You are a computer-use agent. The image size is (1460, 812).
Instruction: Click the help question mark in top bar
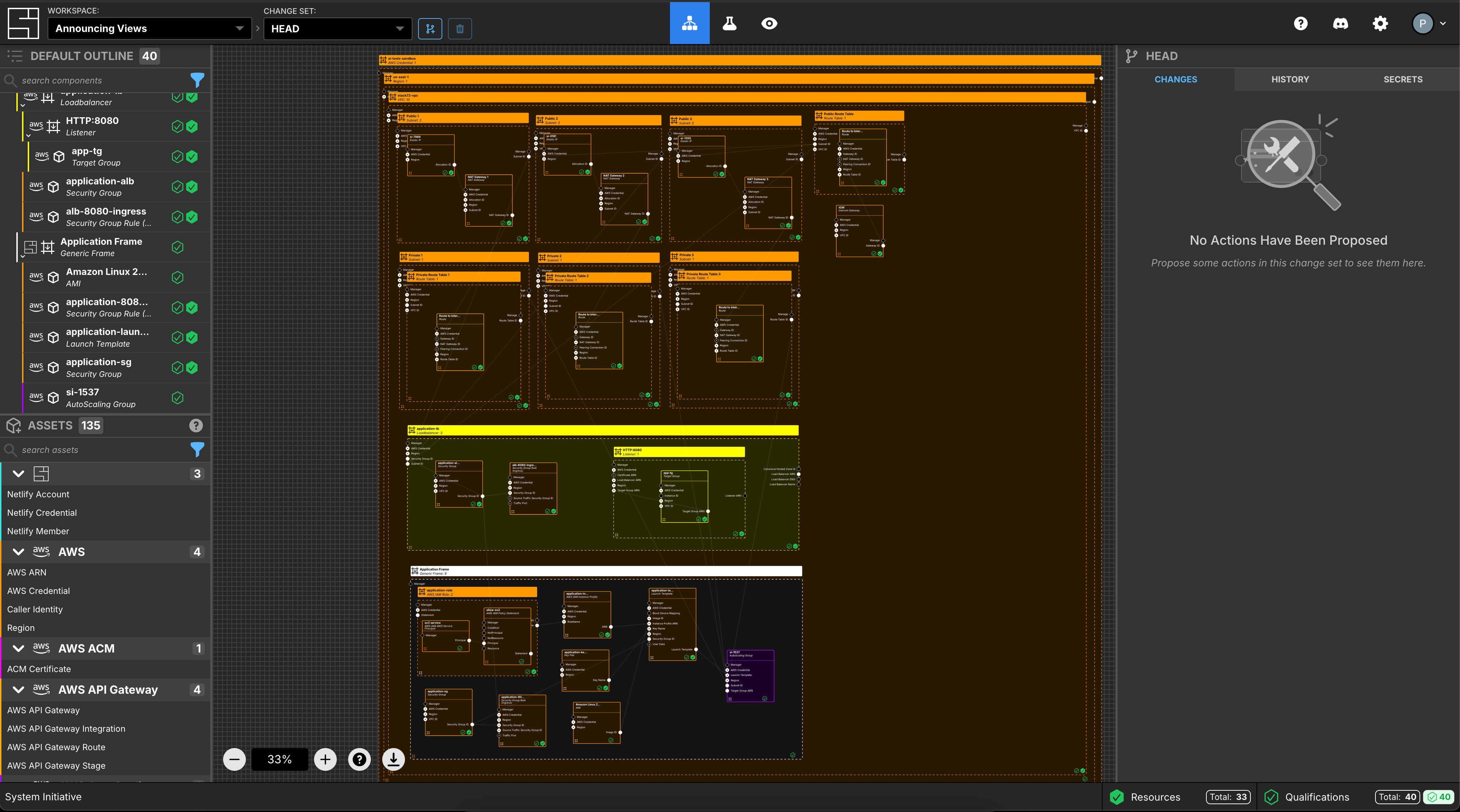click(1301, 23)
